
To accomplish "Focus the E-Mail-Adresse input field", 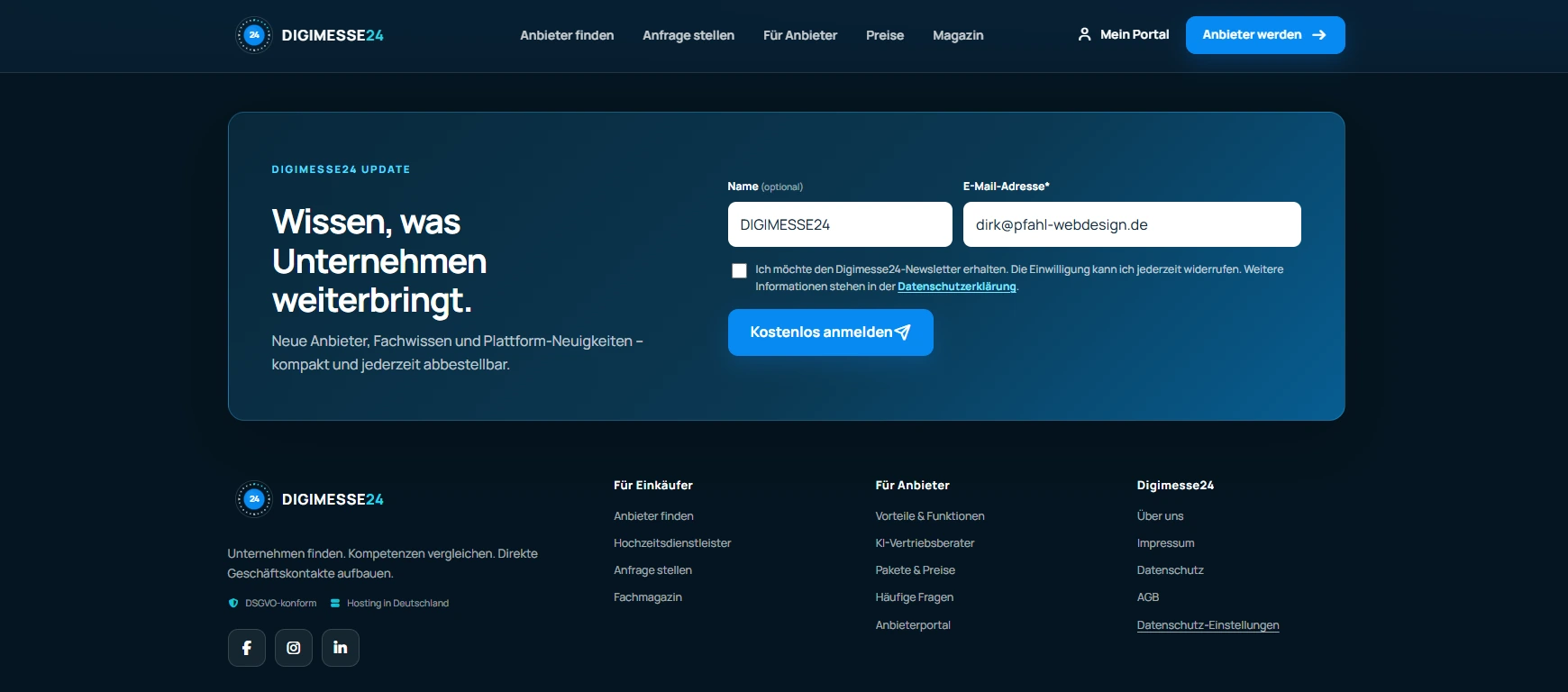I will pos(1132,224).
